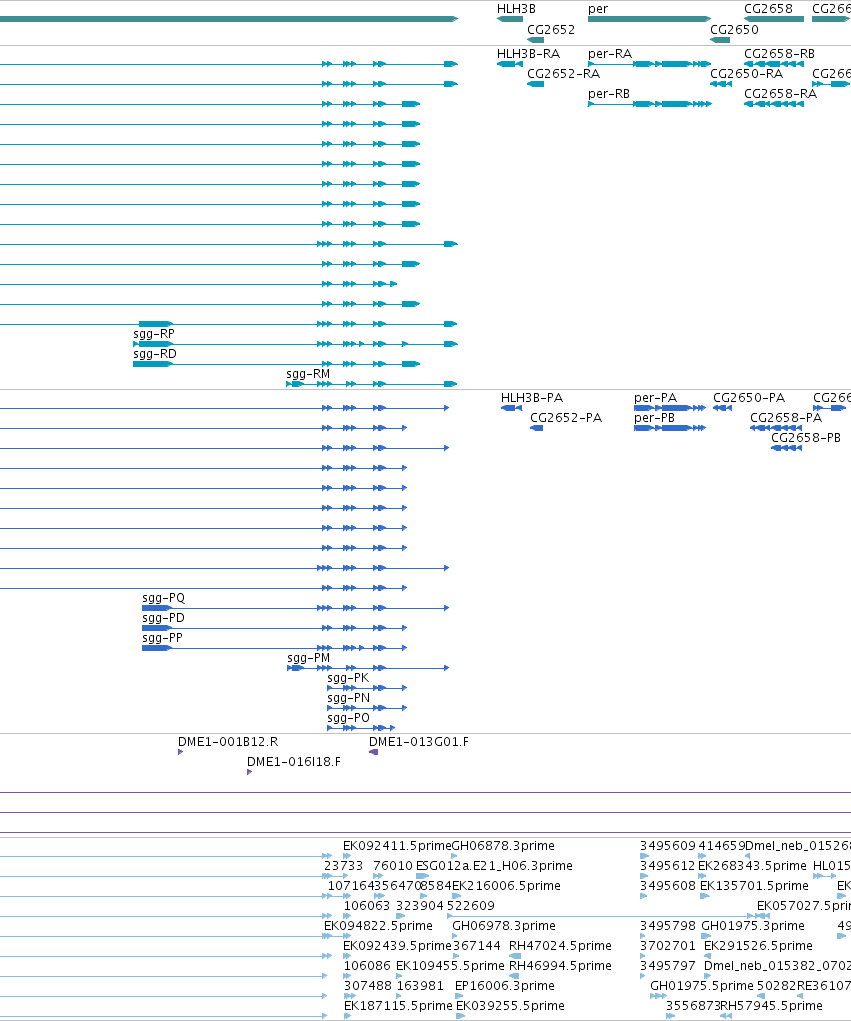
Task: Select the per-RB transcript
Action: click(649, 104)
